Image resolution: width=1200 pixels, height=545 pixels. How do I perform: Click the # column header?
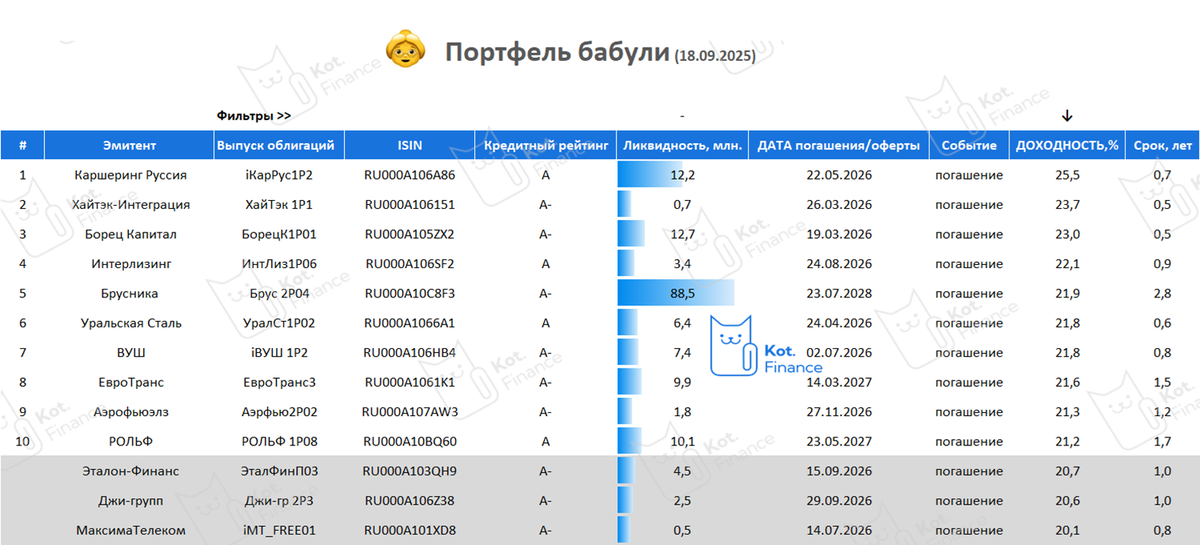click(23, 145)
